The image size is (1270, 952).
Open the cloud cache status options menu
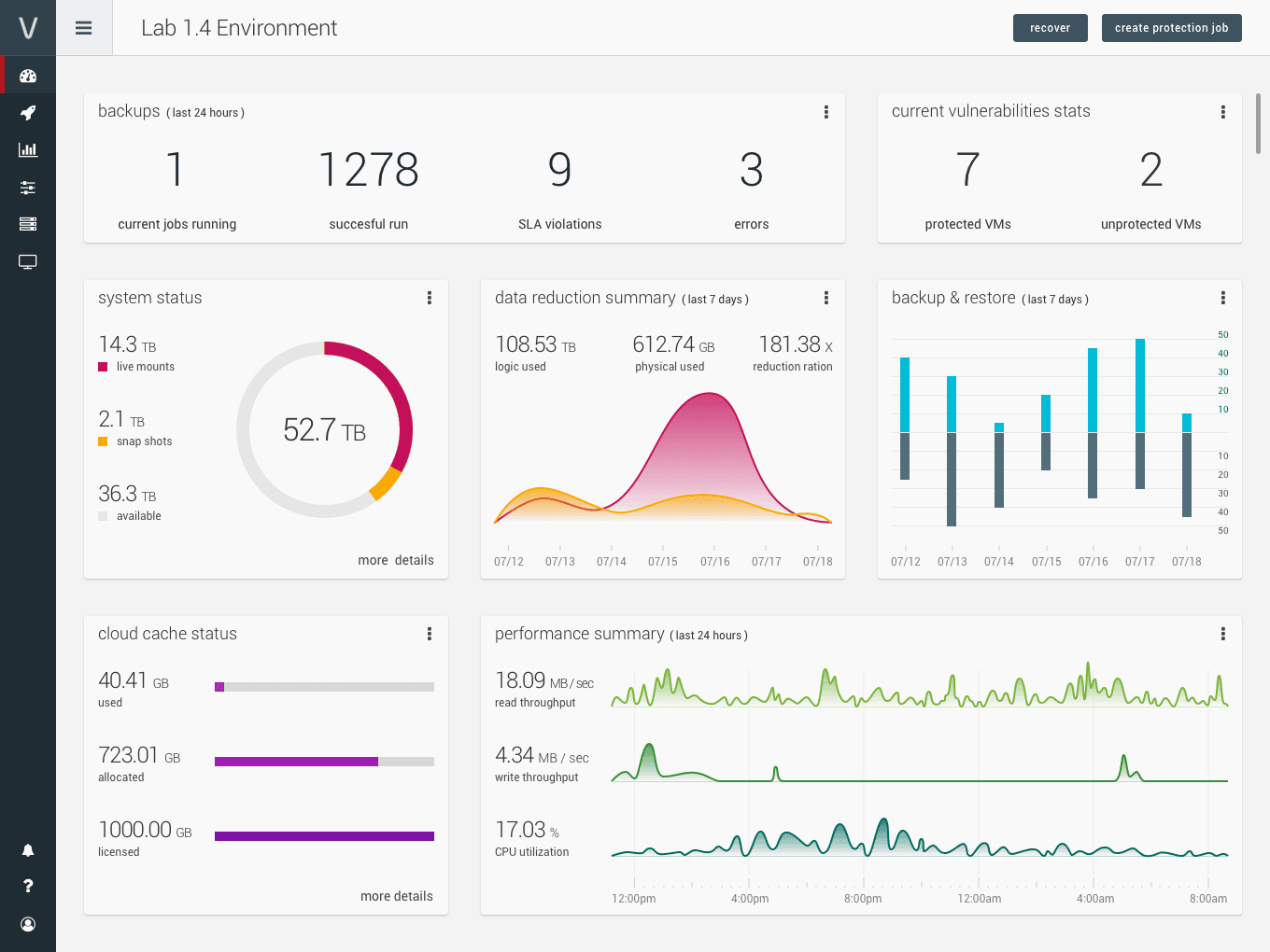[x=430, y=634]
